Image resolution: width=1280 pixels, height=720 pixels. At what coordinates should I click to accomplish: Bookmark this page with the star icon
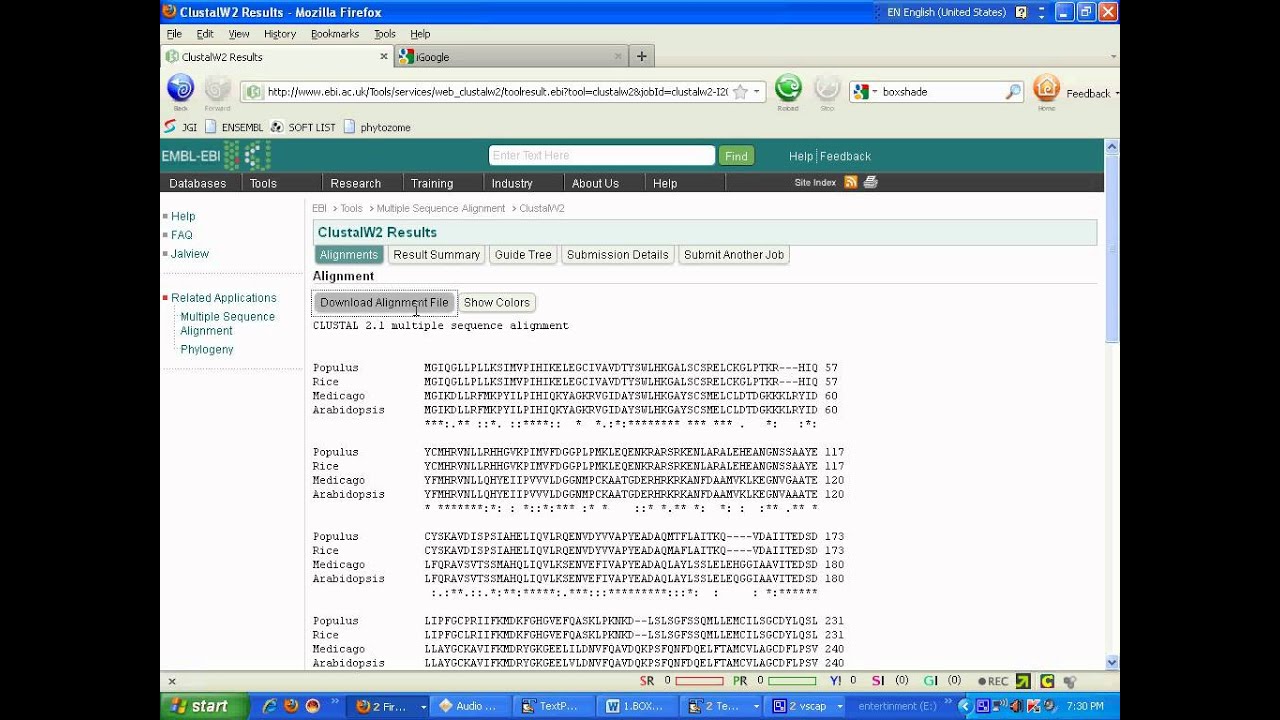740,92
